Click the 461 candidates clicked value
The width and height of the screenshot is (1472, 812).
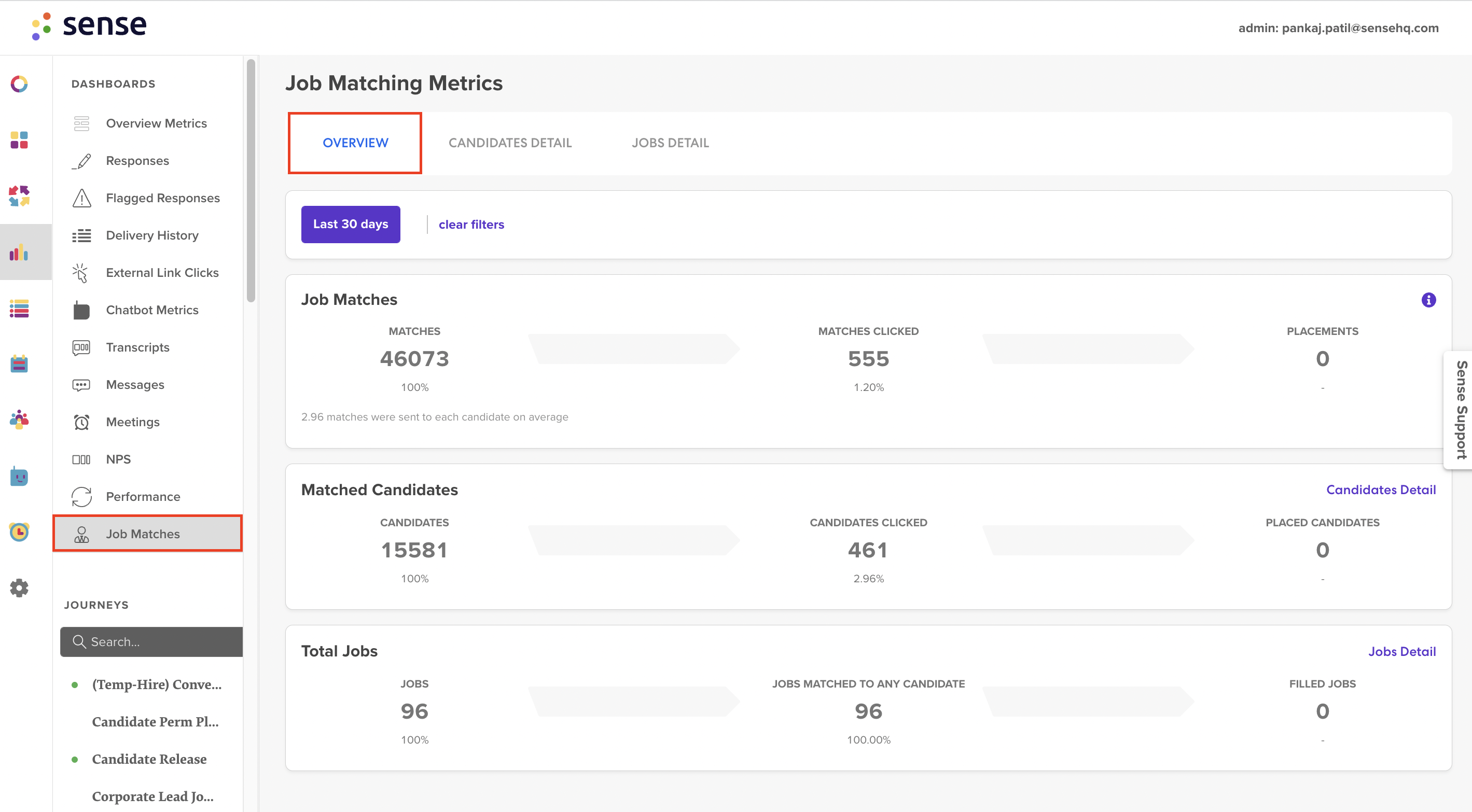[868, 550]
